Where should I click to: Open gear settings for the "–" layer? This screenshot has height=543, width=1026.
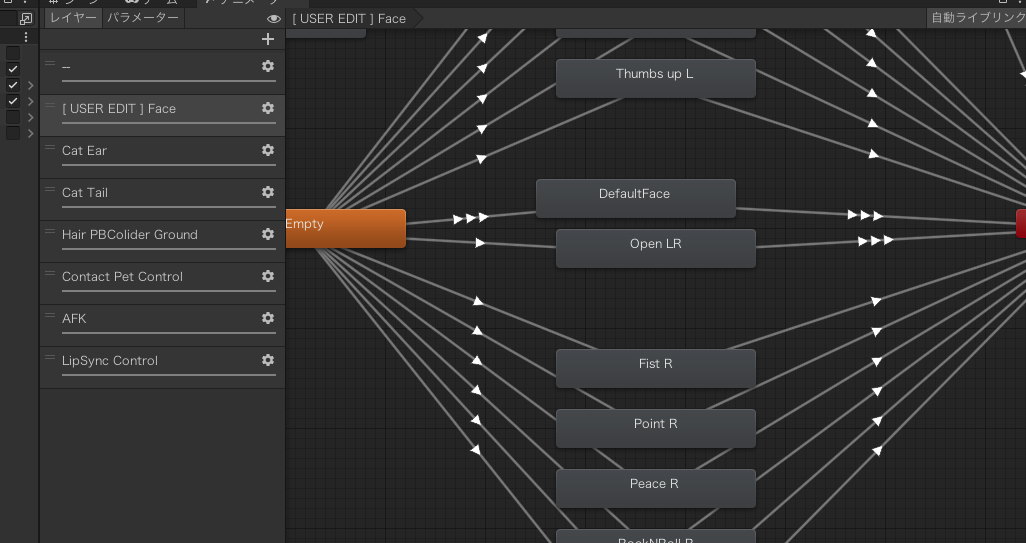[268, 66]
